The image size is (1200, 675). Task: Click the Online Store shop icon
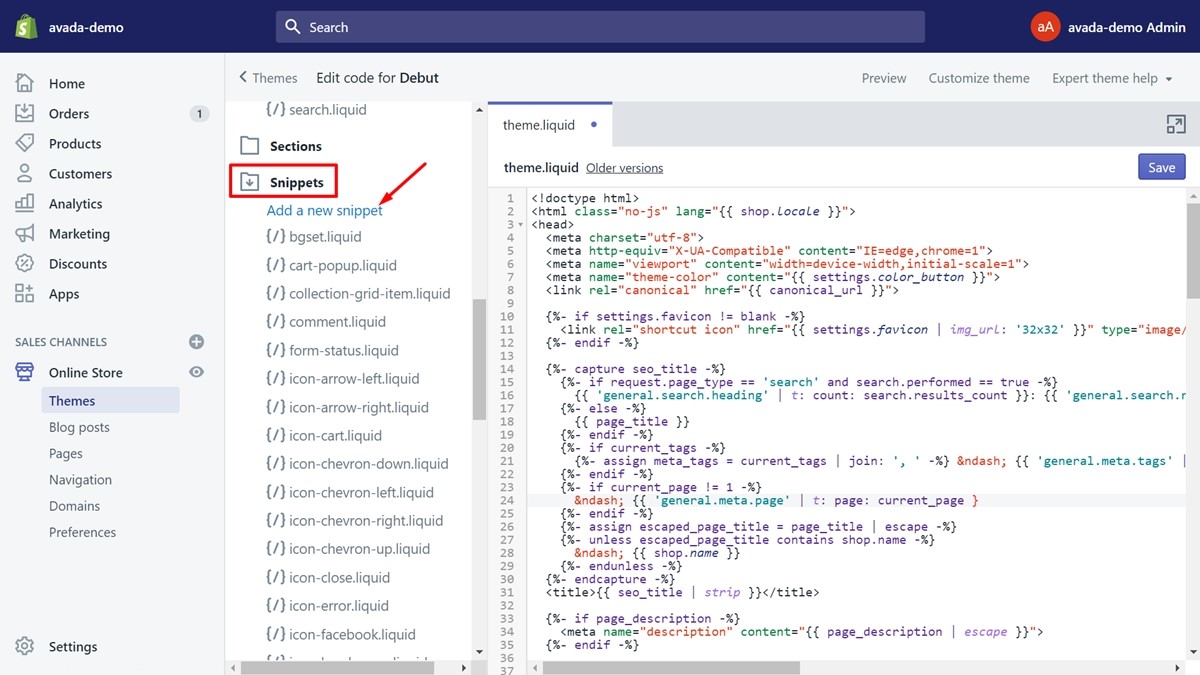click(25, 372)
